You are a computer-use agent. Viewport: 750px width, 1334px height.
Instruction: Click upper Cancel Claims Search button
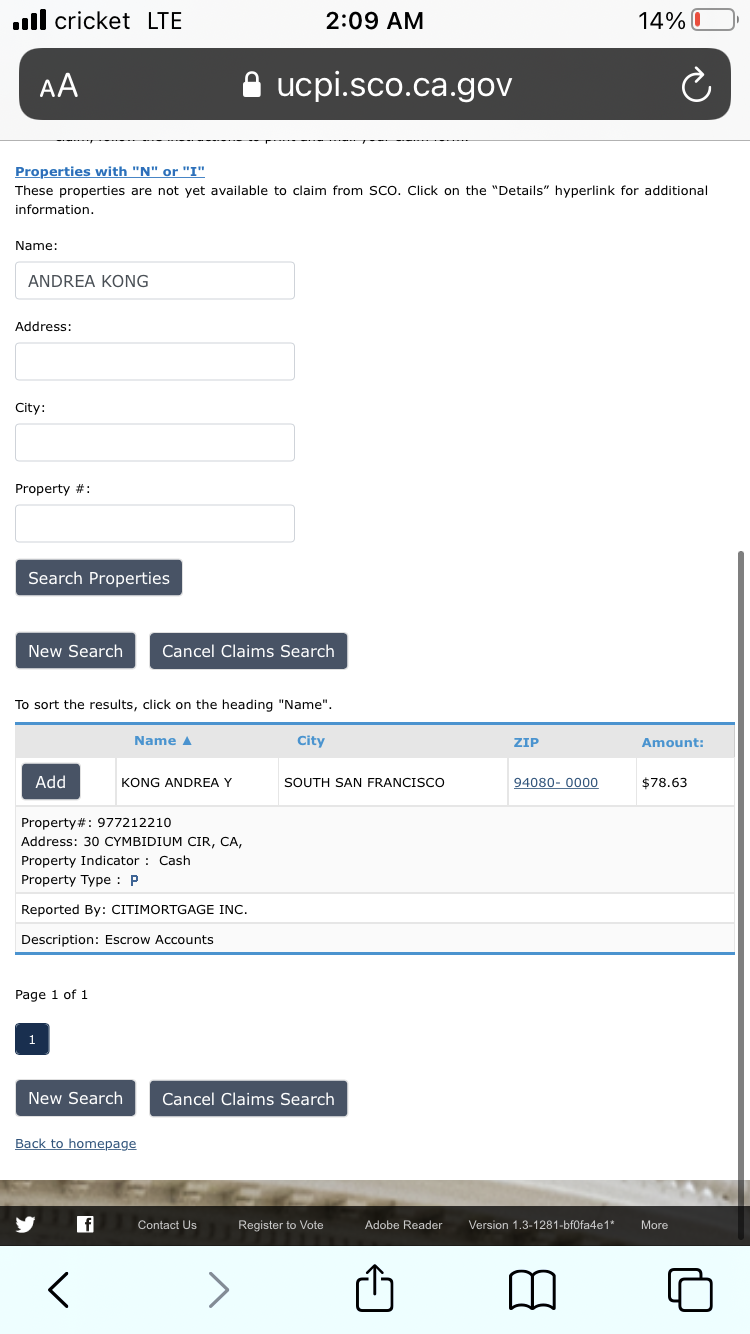(x=248, y=651)
